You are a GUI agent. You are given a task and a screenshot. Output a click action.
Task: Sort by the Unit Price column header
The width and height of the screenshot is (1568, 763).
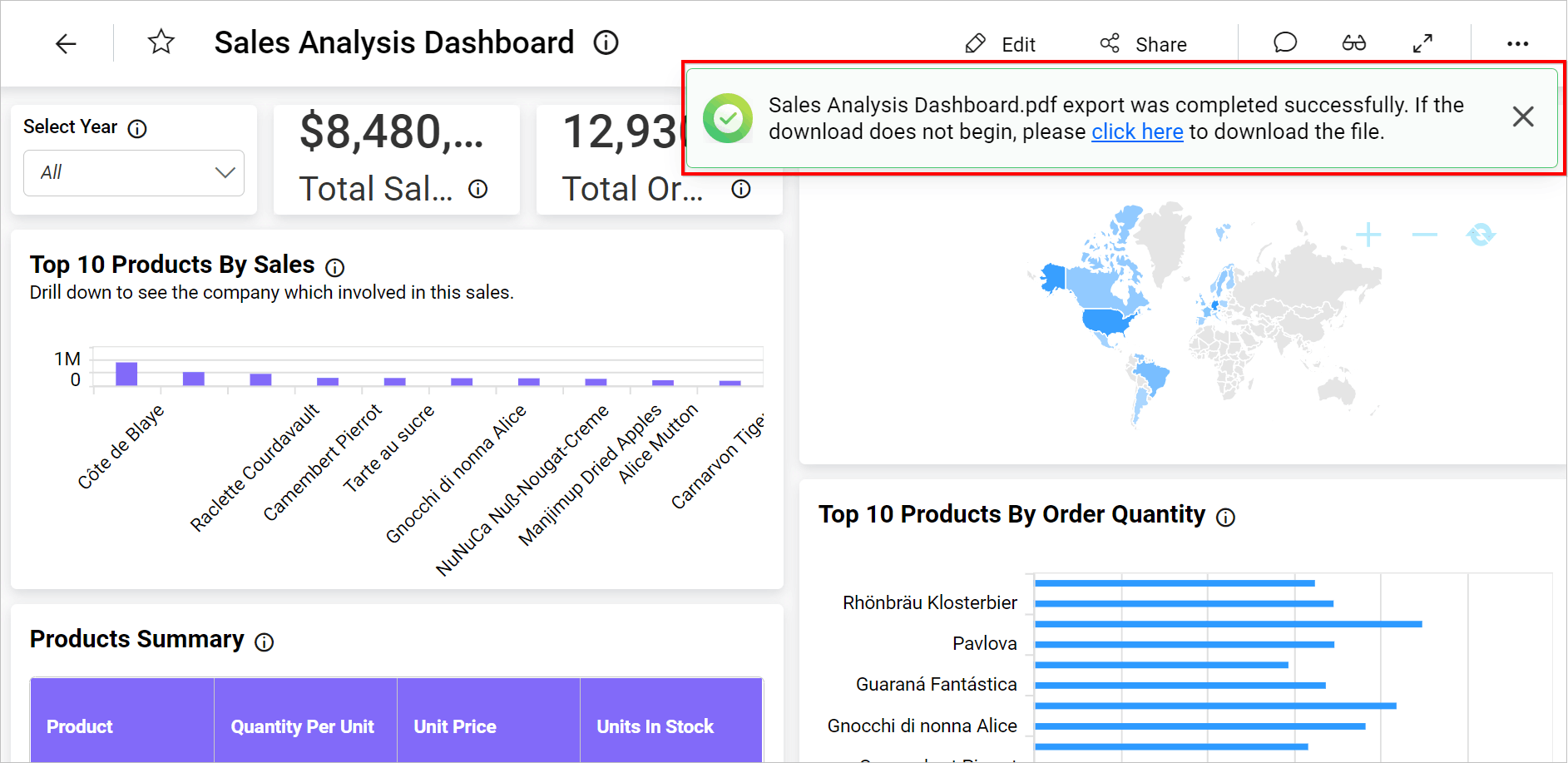(455, 726)
